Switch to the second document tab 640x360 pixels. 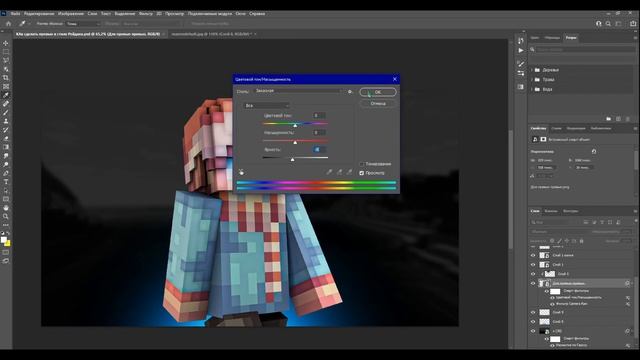[212, 34]
